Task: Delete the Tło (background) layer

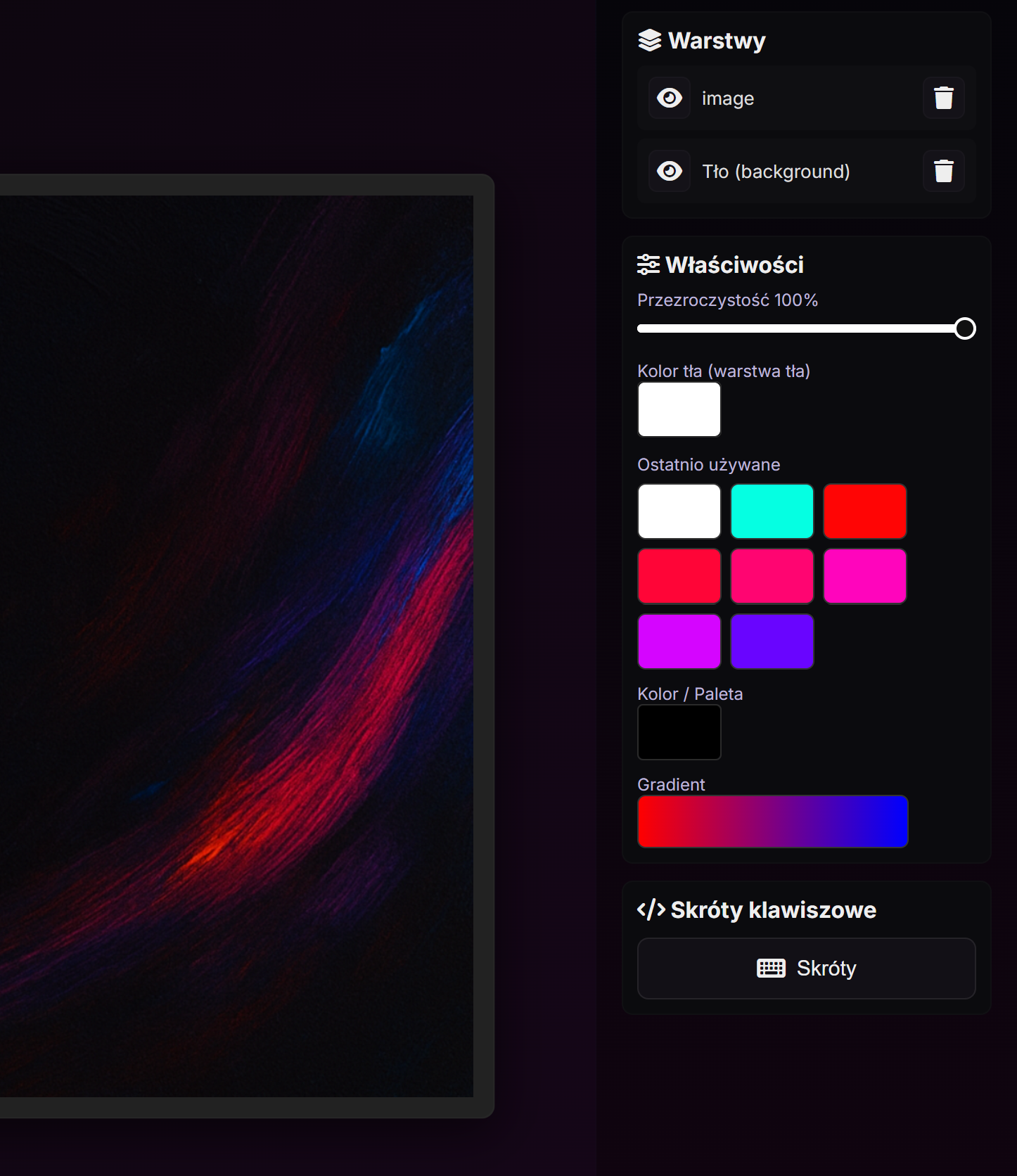Action: [943, 171]
